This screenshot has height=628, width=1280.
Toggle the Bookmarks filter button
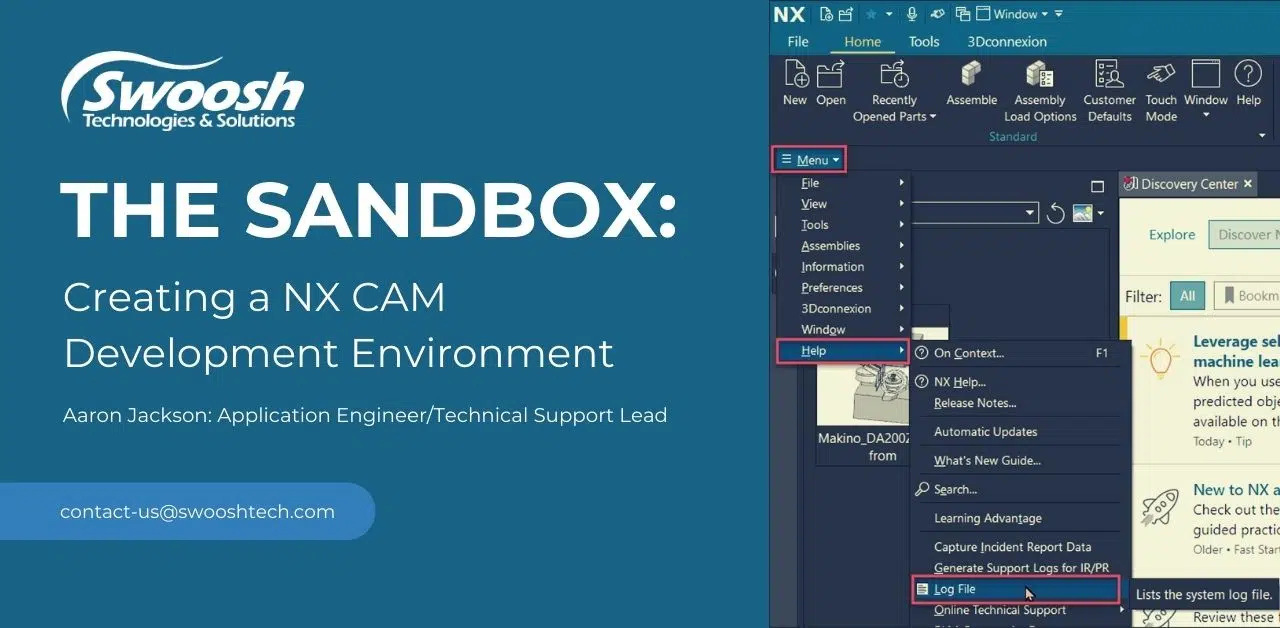1246,296
